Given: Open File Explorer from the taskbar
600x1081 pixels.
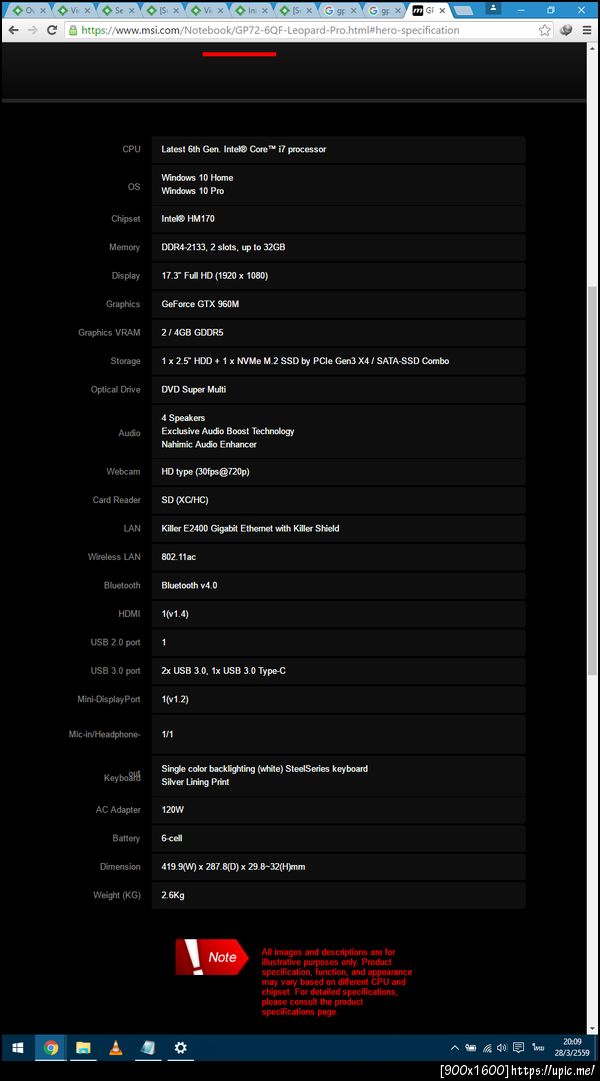Looking at the screenshot, I should pyautogui.click(x=83, y=1048).
